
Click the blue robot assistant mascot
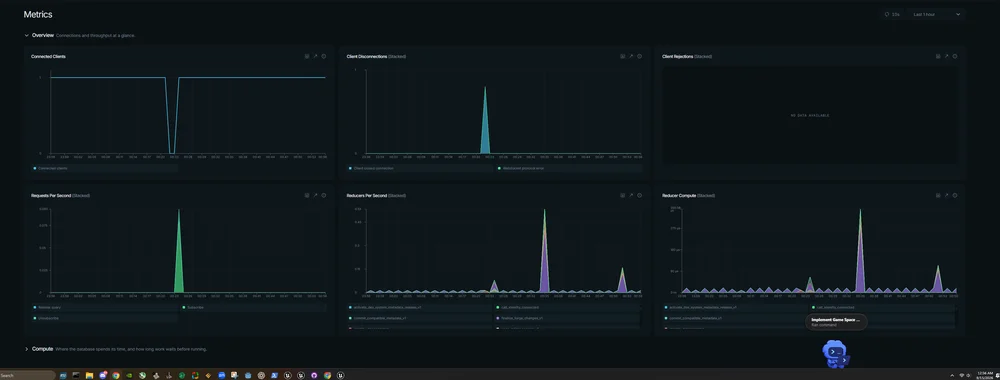coord(836,354)
